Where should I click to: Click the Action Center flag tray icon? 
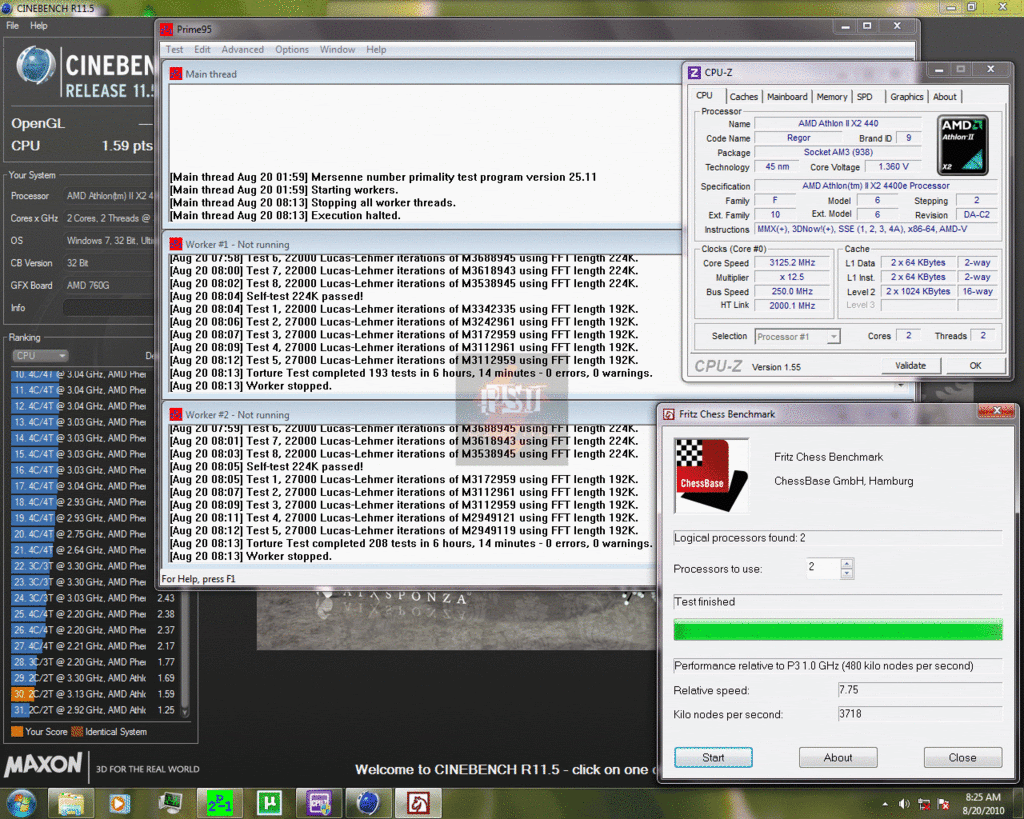pyautogui.click(x=944, y=804)
